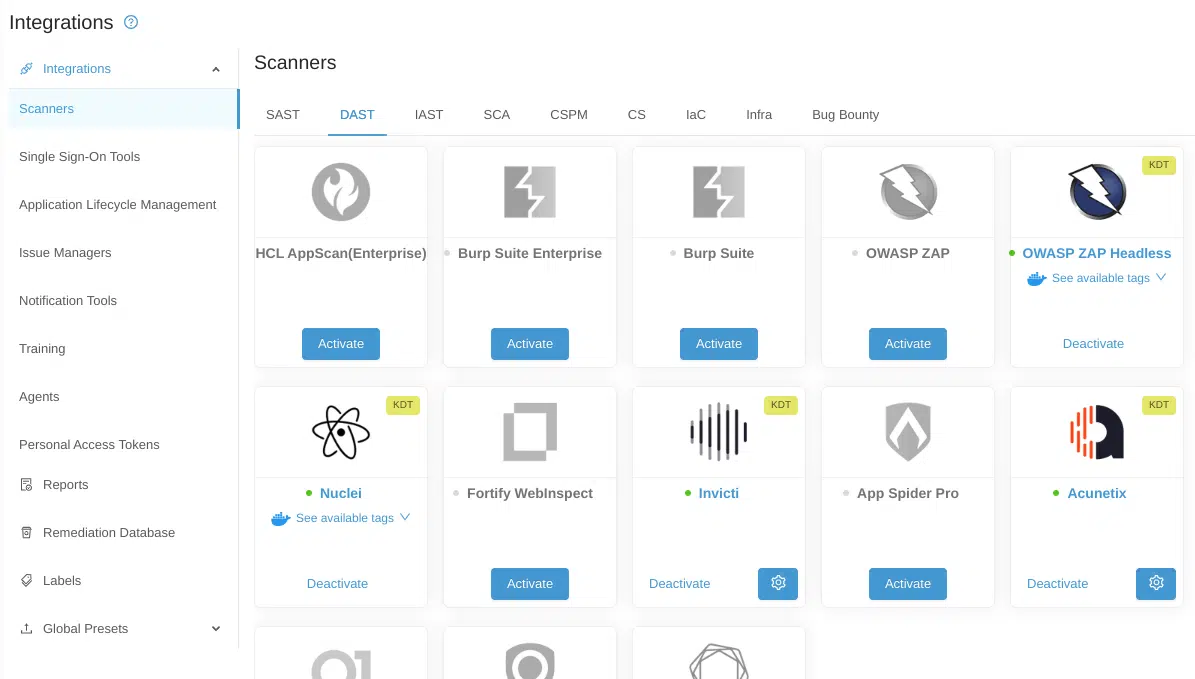Image resolution: width=1195 pixels, height=679 pixels.
Task: Open Personal Access Tokens
Action: click(x=89, y=445)
